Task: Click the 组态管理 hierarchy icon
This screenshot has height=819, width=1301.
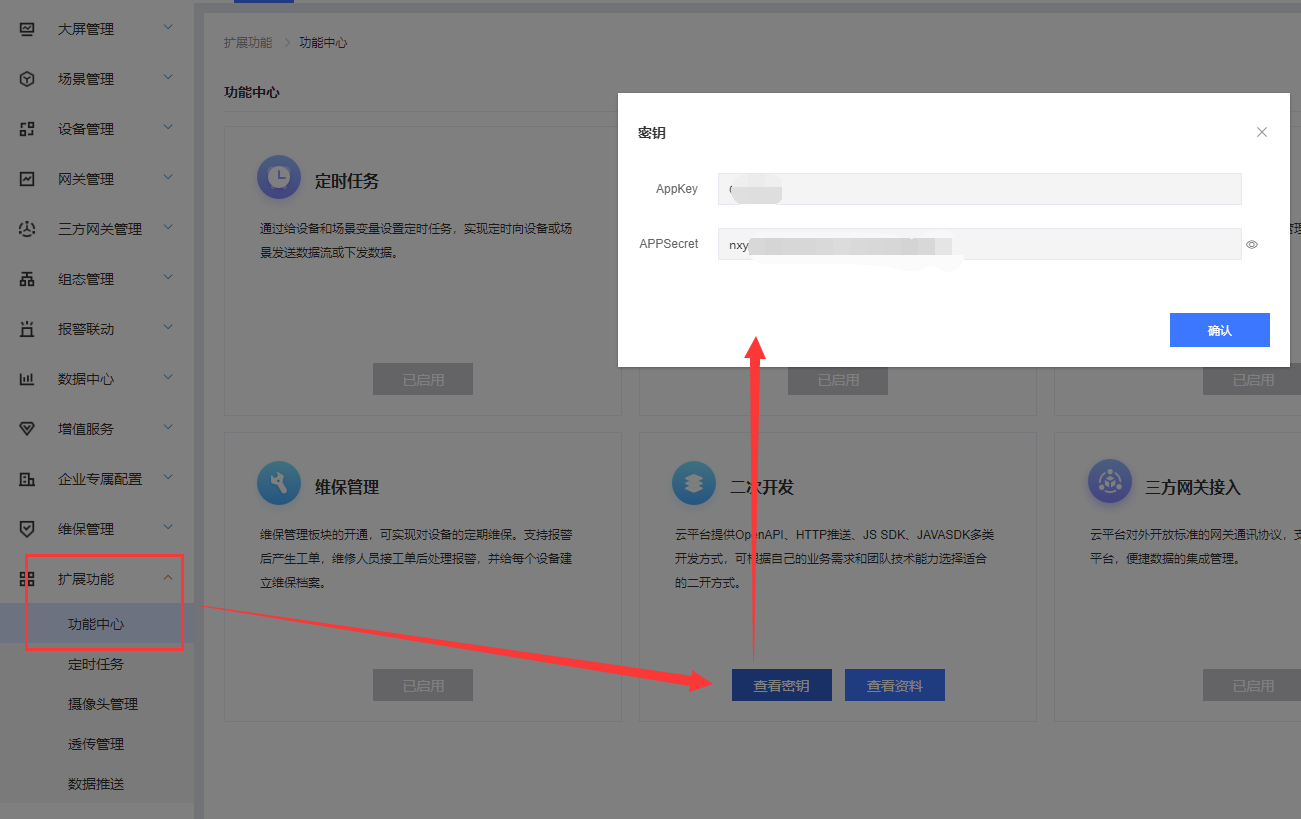Action: (28, 279)
